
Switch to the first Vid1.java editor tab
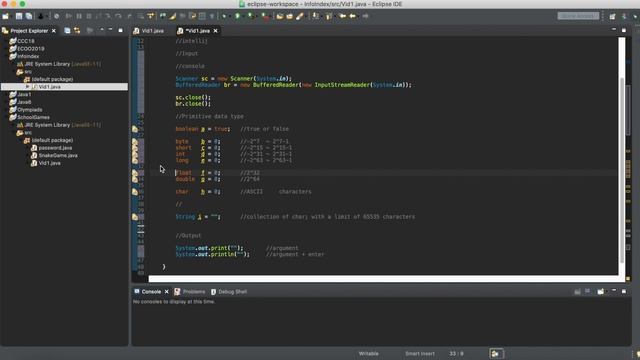149,31
